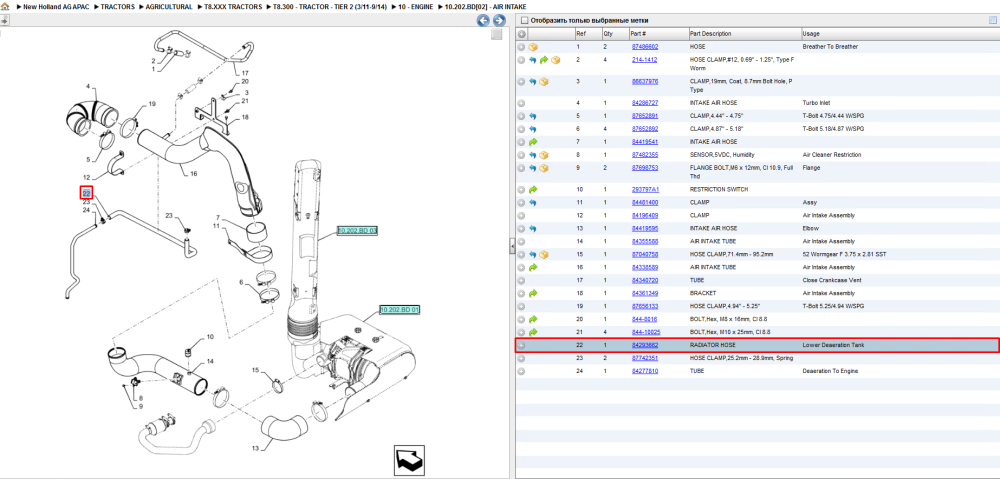The image size is (1000, 479).
Task: Select callout 16 on the diagram
Action: tap(193, 173)
